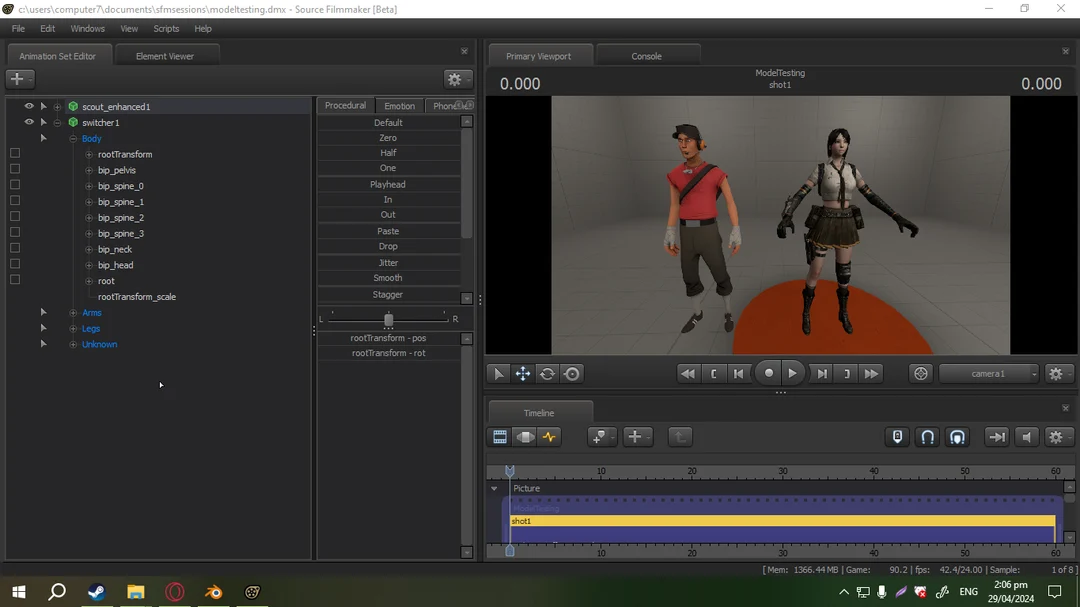Viewport: 1080px width, 607px height.
Task: Check the checkbox next to bip_pelvis
Action: click(x=14, y=169)
